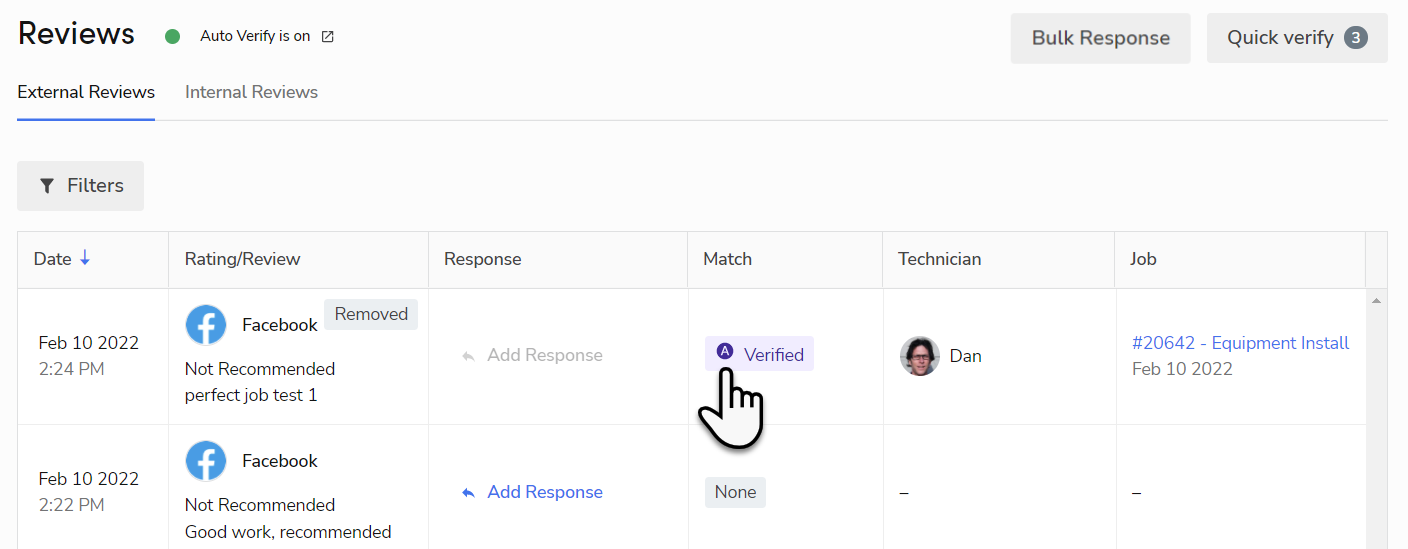Click the None match badge
This screenshot has width=1408, height=549.
[735, 492]
